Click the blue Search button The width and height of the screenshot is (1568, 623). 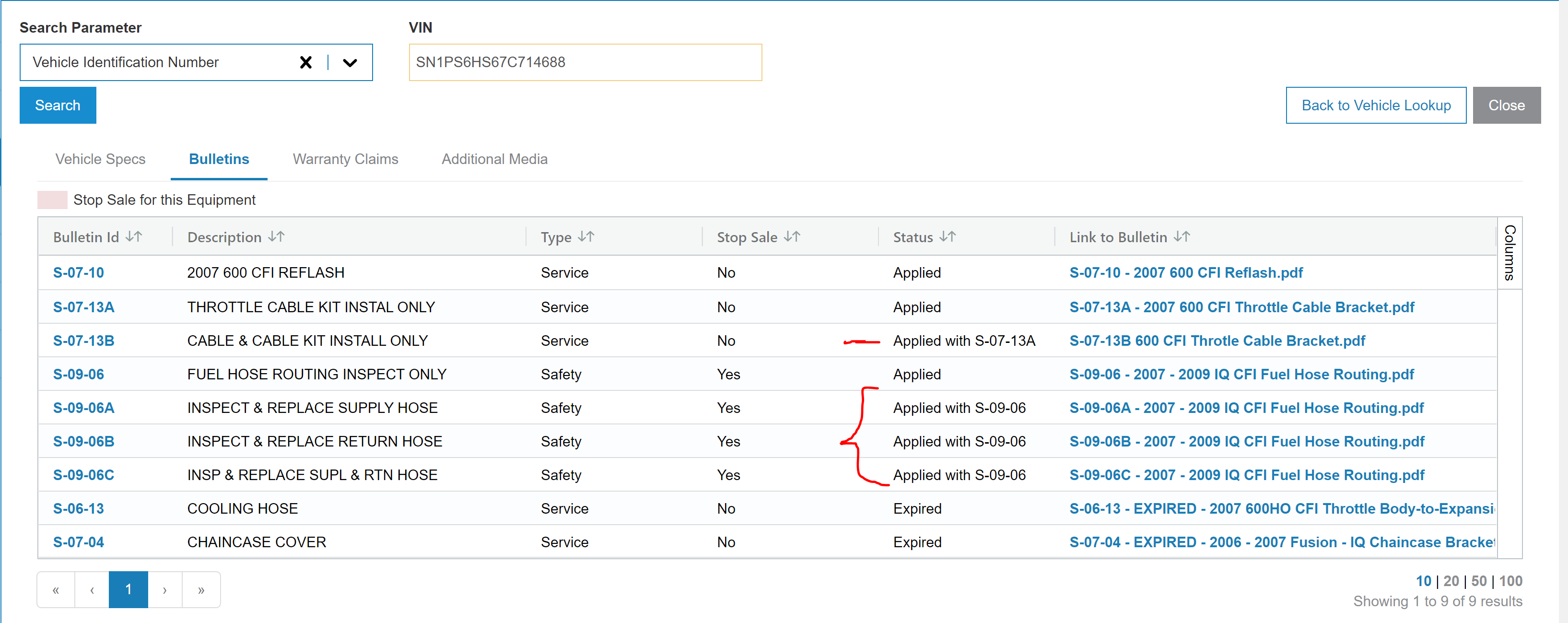(58, 106)
